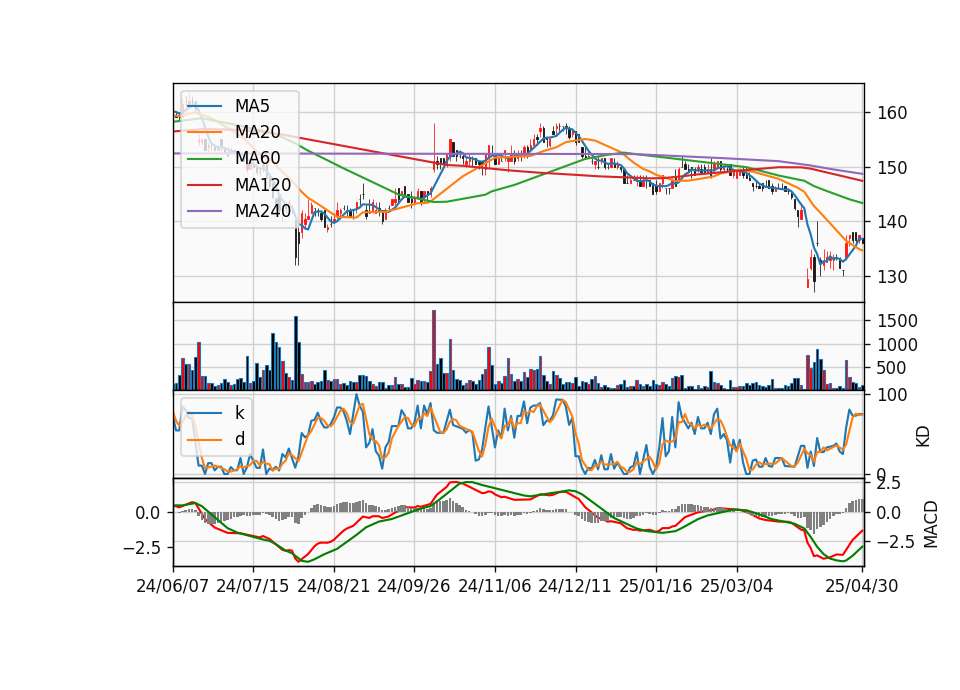Click the 25/03/04 date label

(737, 586)
